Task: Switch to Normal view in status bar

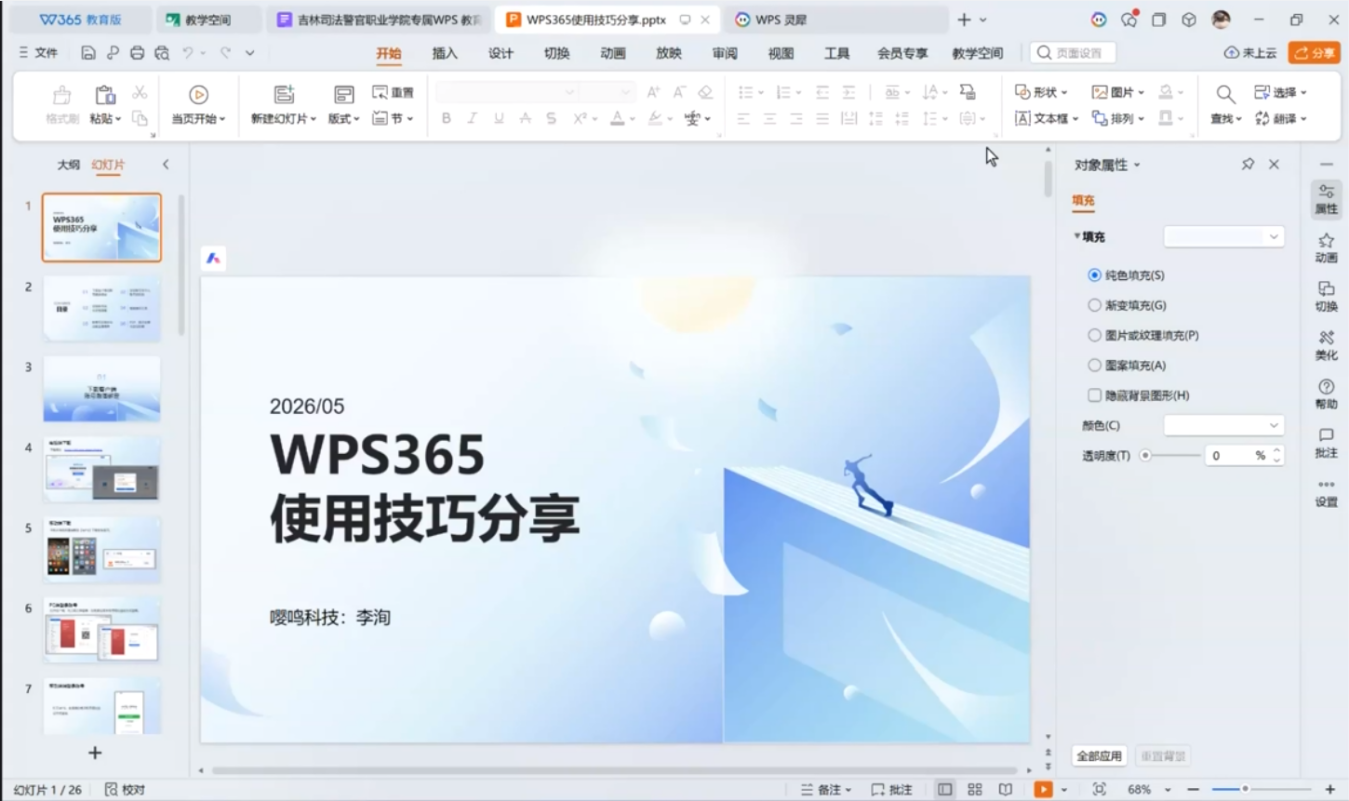Action: [945, 789]
